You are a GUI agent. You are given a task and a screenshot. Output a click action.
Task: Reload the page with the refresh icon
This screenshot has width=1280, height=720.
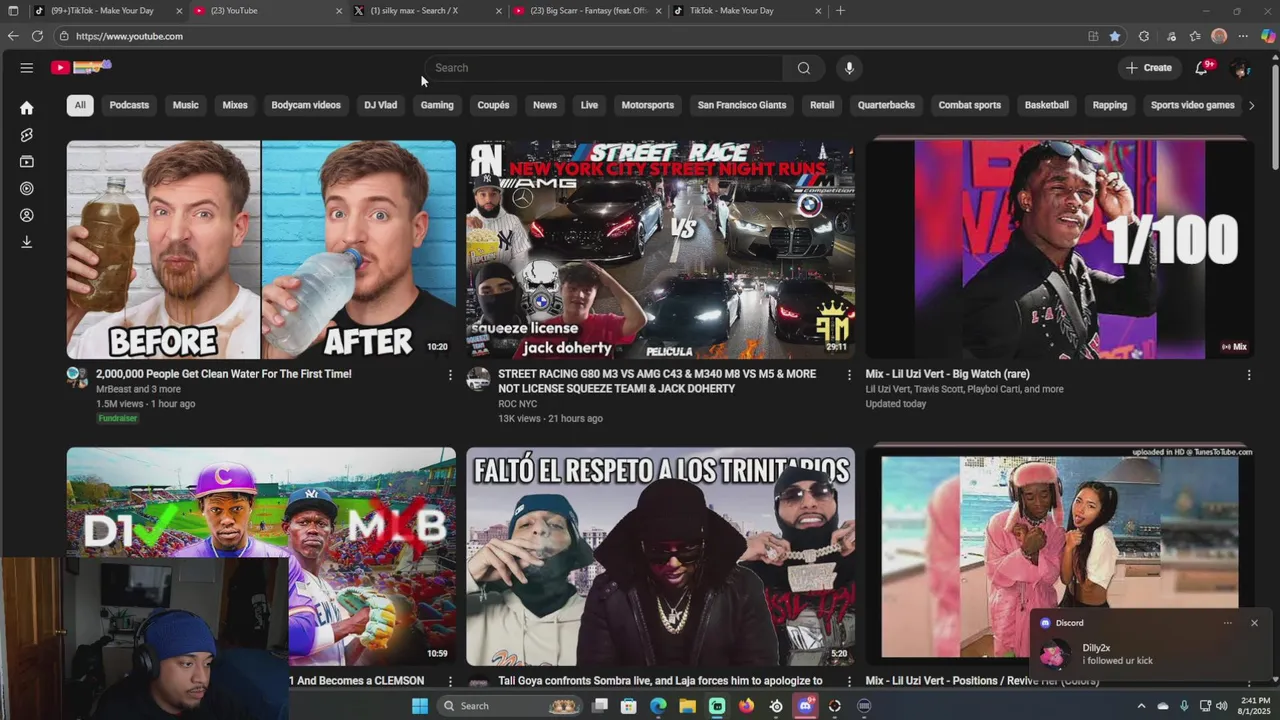[x=37, y=36]
